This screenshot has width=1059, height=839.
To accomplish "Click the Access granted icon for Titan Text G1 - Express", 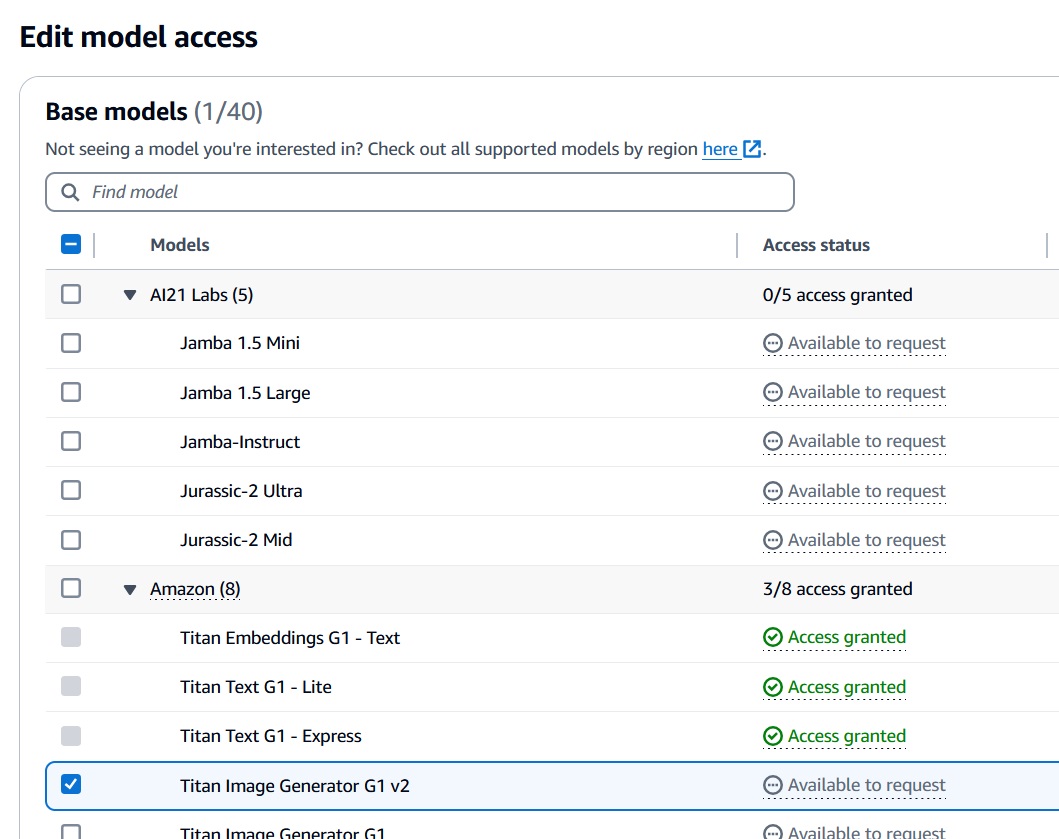I will coord(772,736).
